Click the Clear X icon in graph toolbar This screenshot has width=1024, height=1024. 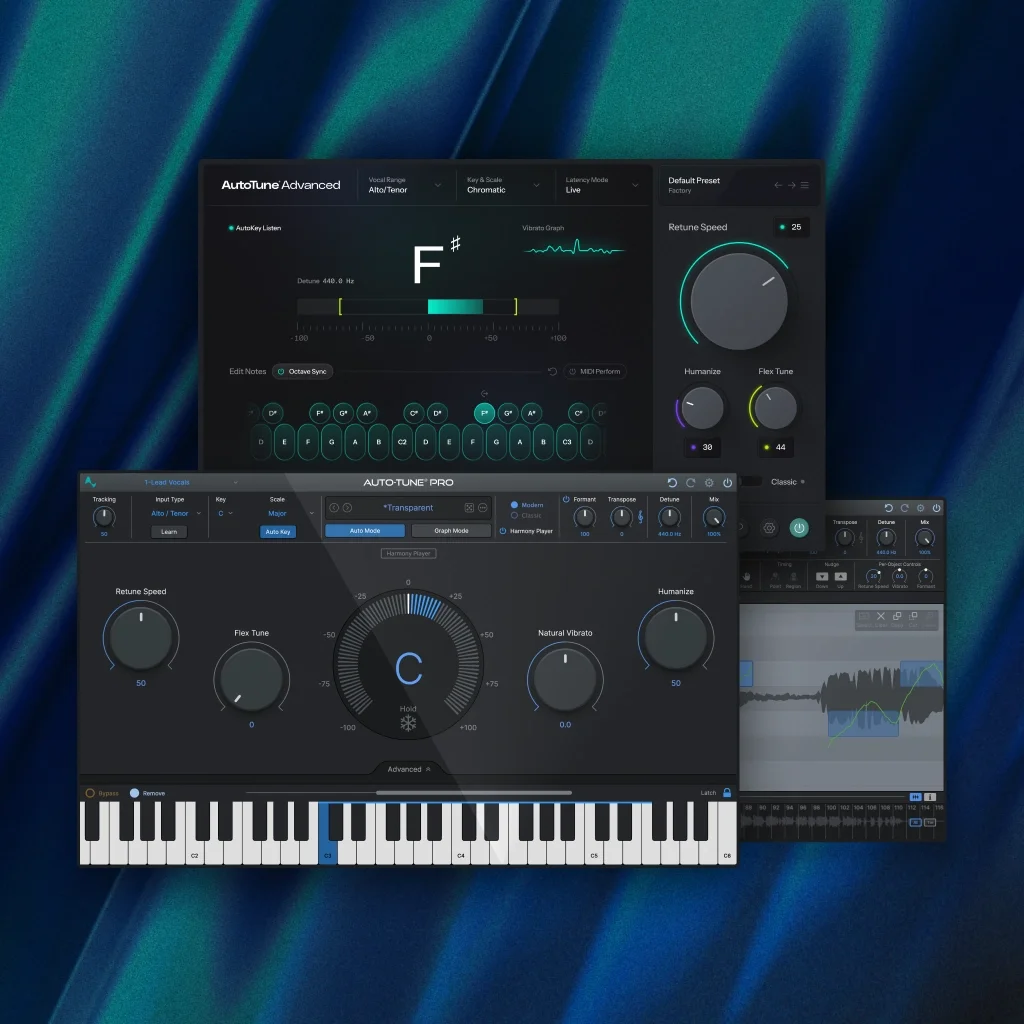[x=880, y=616]
